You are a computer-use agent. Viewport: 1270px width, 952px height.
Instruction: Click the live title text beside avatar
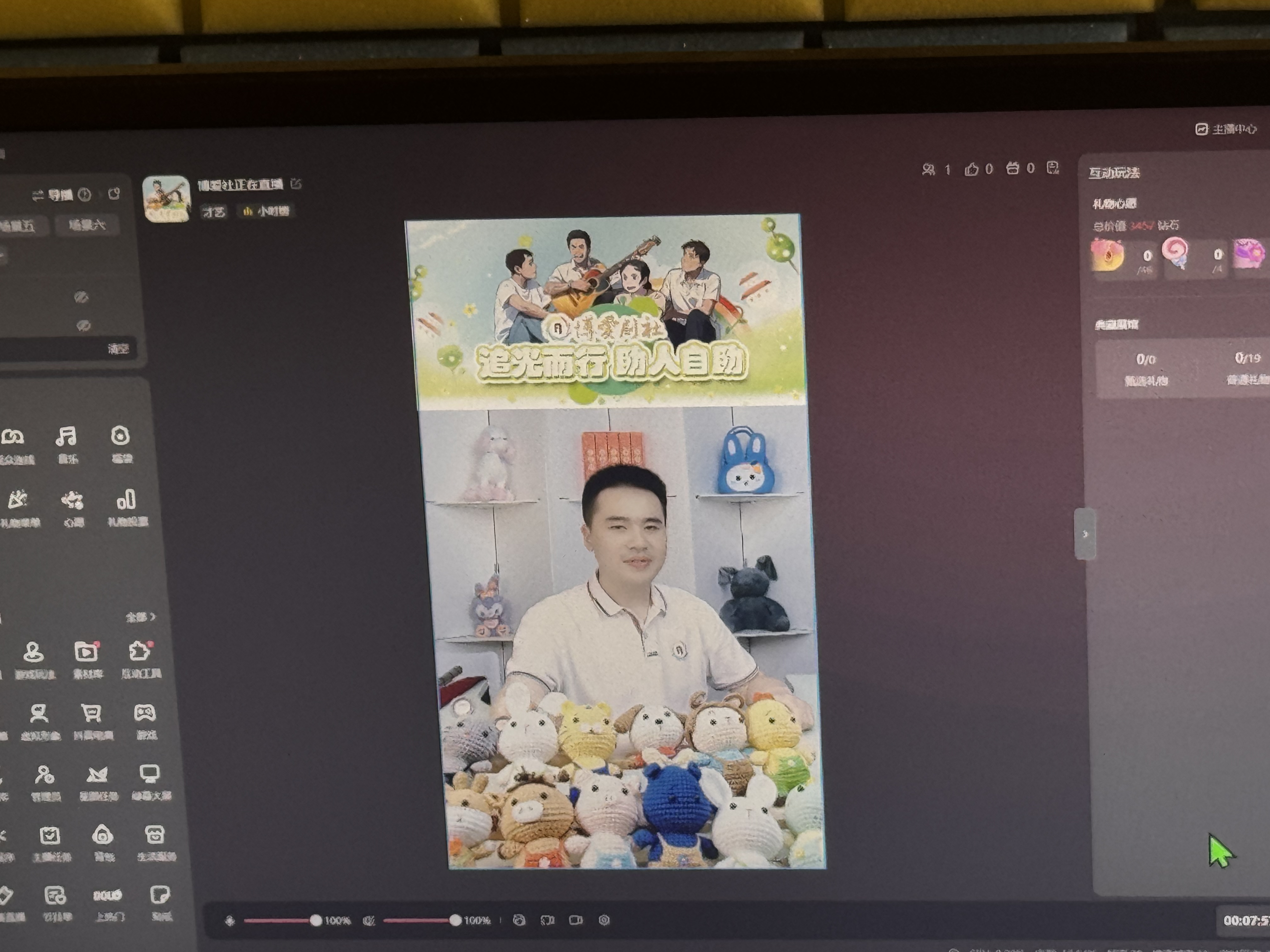pyautogui.click(x=241, y=185)
